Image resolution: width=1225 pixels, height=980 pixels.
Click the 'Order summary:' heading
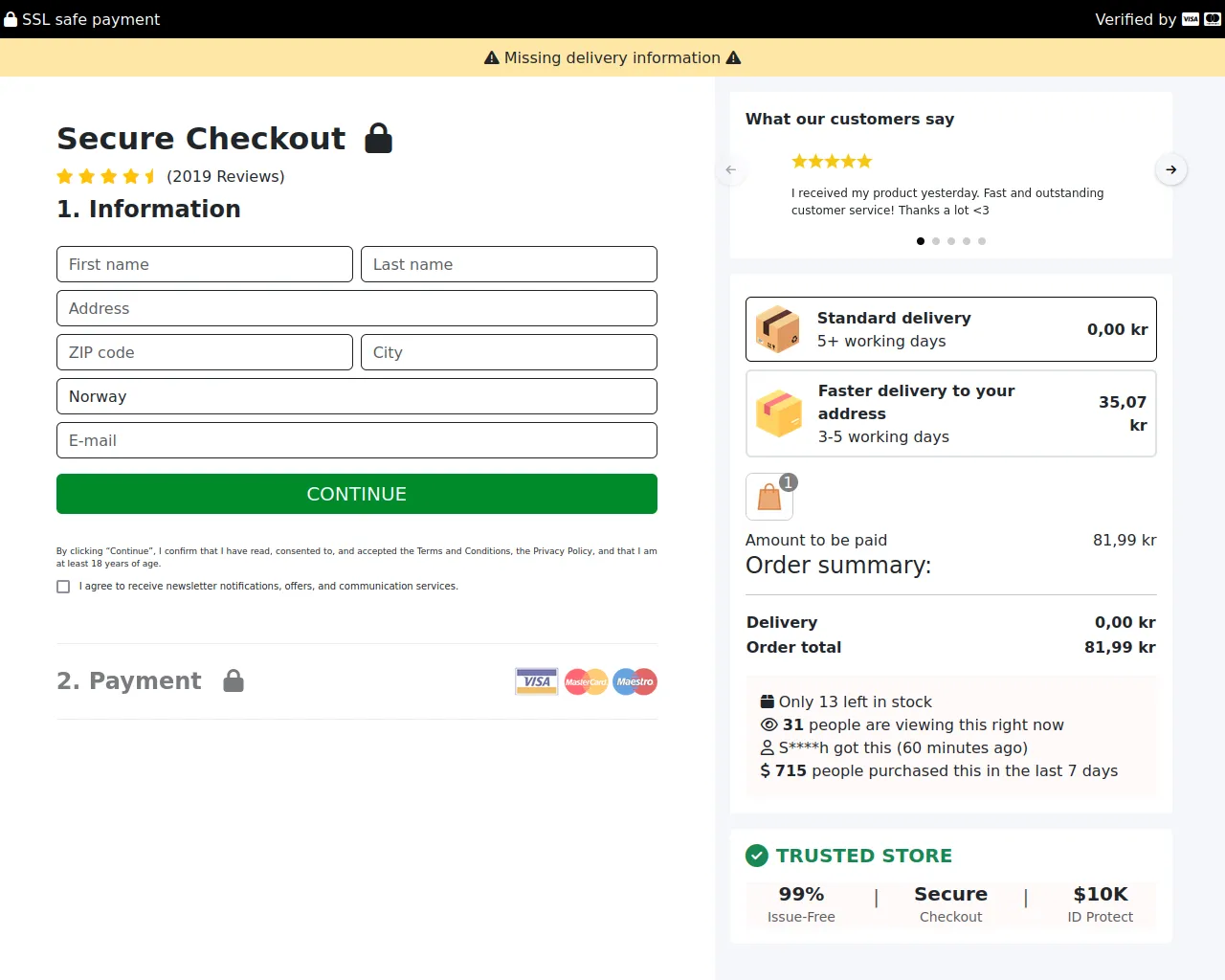(x=838, y=566)
